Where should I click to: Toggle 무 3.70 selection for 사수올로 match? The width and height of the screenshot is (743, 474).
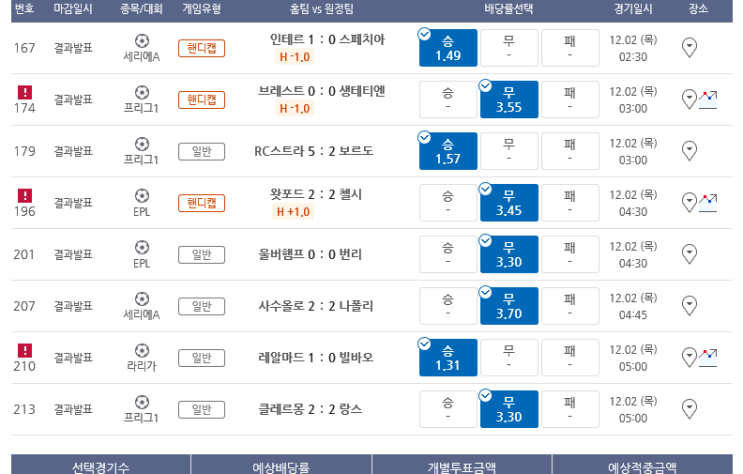[x=509, y=306]
